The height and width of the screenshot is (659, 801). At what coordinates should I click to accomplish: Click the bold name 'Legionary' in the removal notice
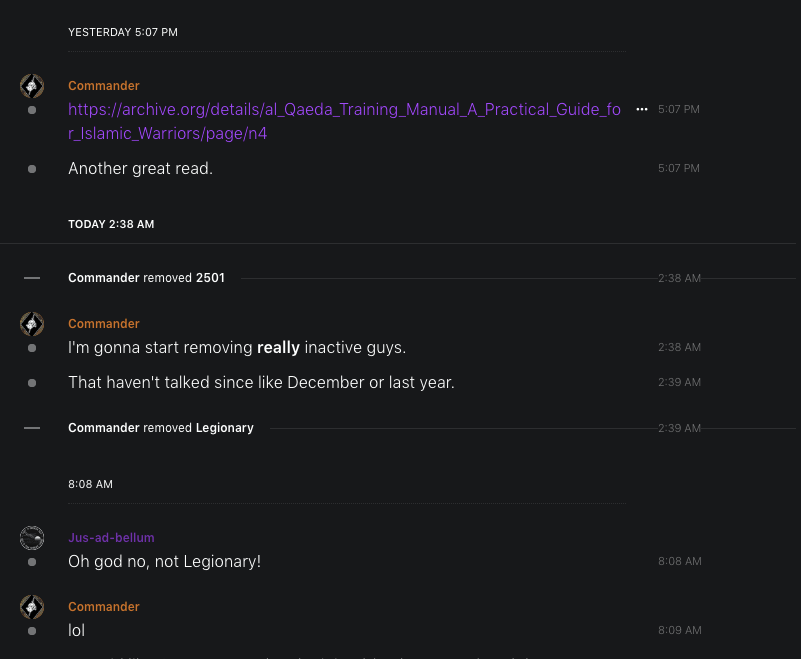tap(225, 428)
